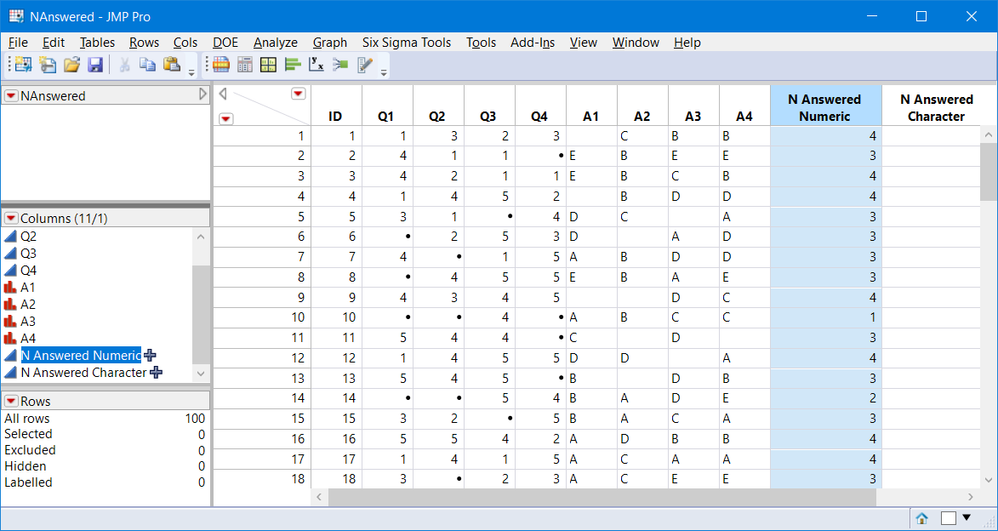
Task: Select N Answered Numeric in Columns list
Action: pos(81,355)
